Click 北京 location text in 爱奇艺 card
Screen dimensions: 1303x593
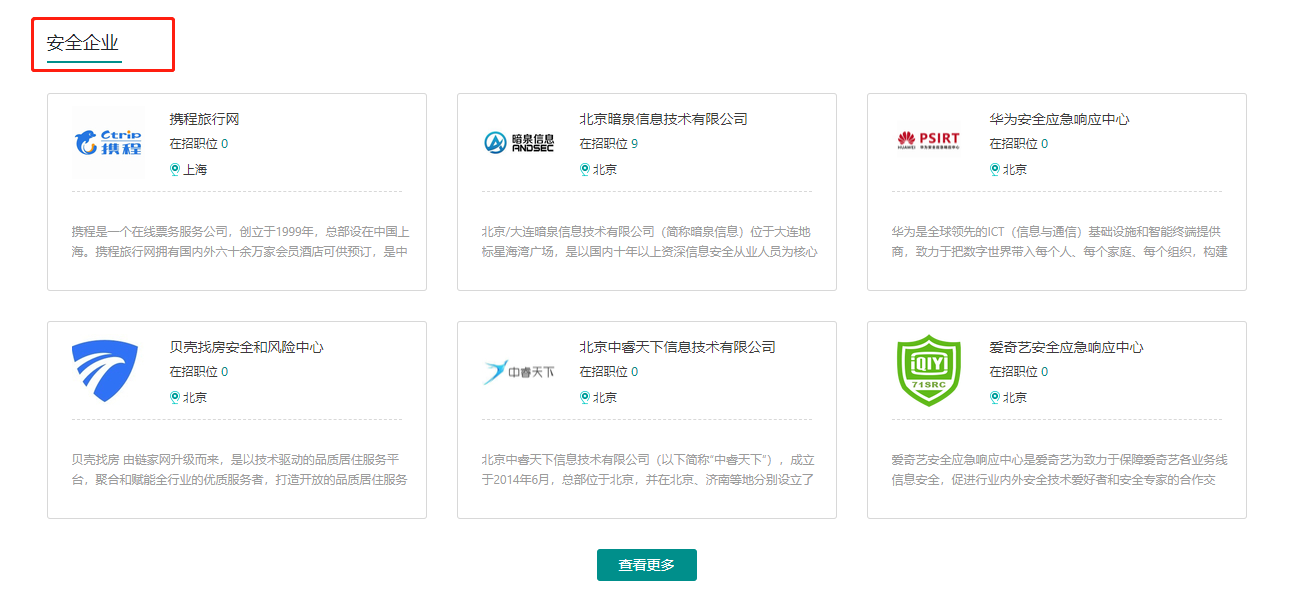[x=1015, y=398]
